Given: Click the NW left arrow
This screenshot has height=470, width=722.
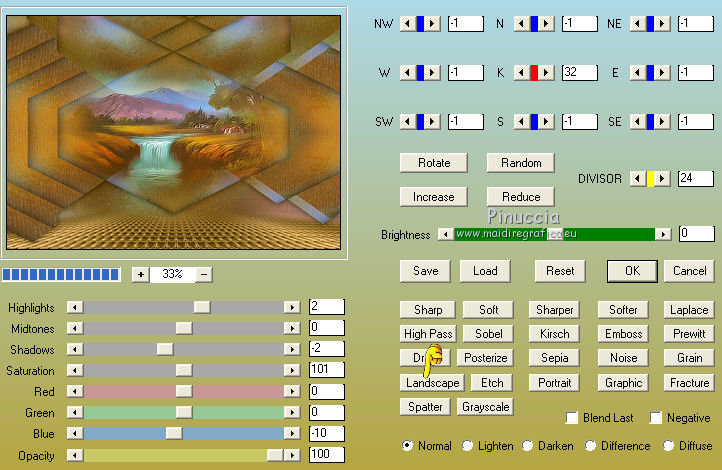Looking at the screenshot, I should [x=408, y=23].
